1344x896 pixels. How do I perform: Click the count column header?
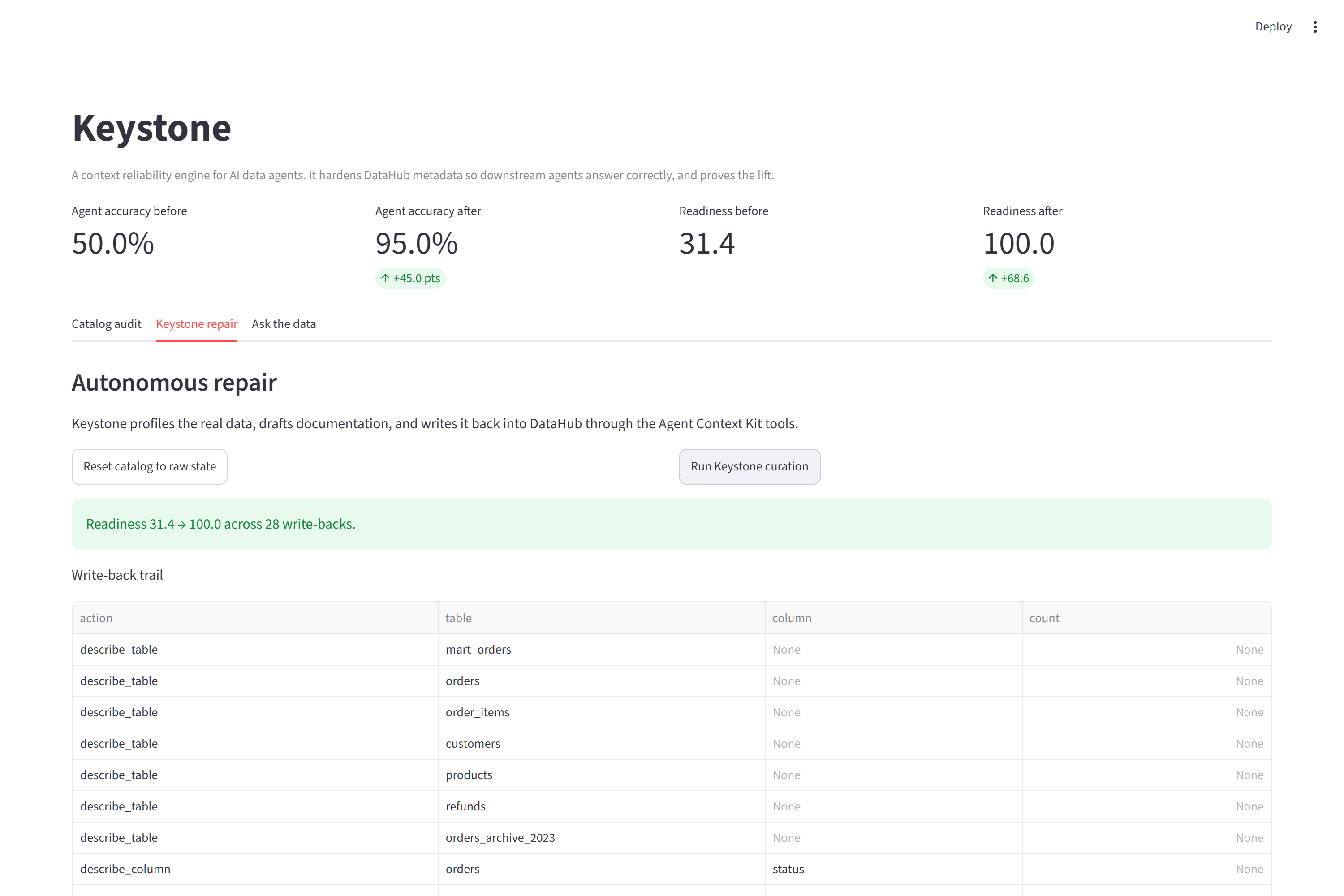pos(1147,618)
